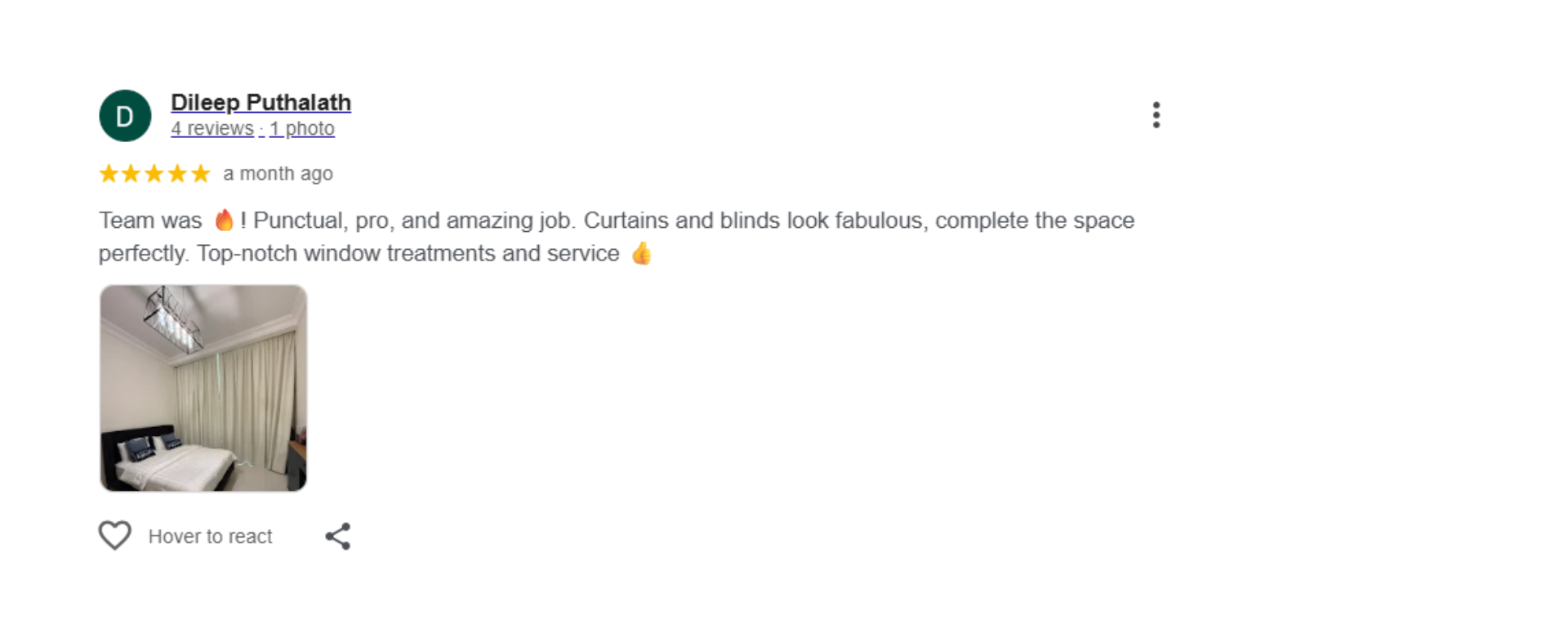Click the Hover to react label
Image resolution: width=1568 pixels, height=637 pixels.
(210, 537)
